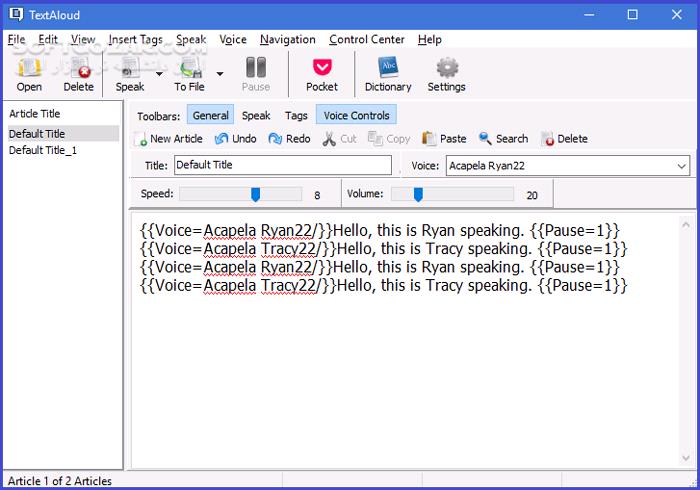
Task: Click the Search magnifier icon
Action: (485, 138)
